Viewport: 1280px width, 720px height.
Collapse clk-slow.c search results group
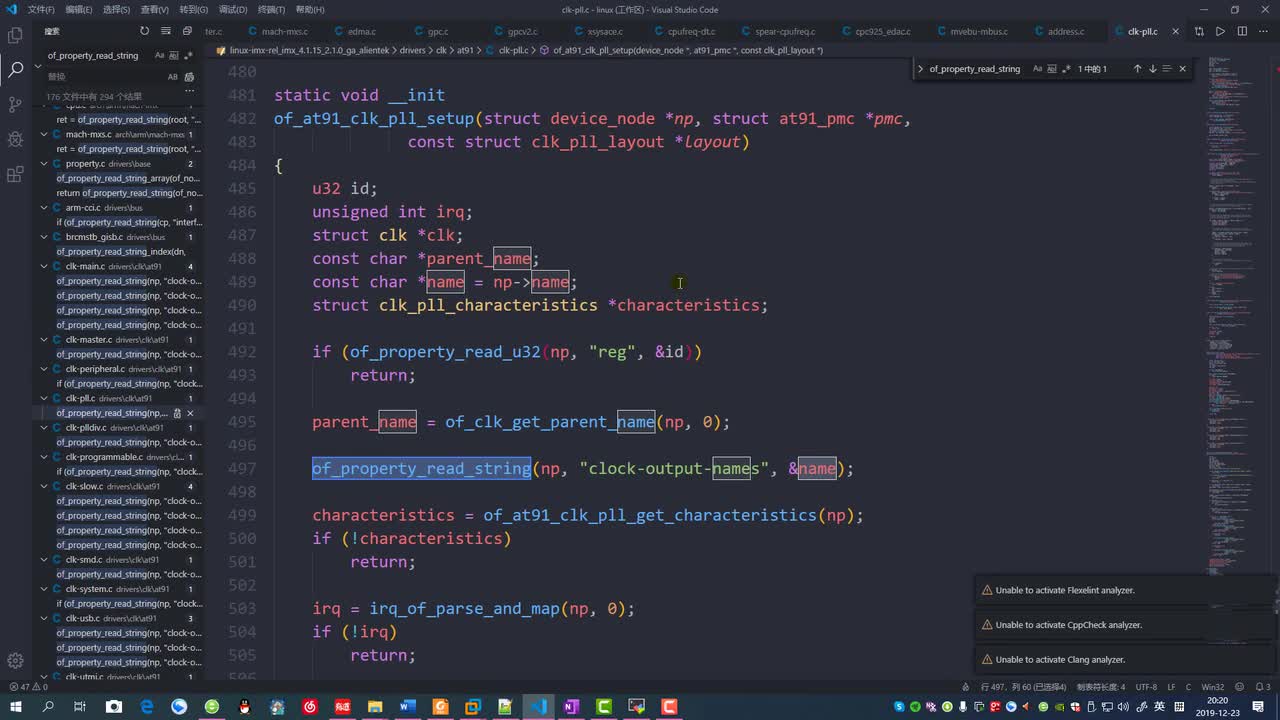pos(44,486)
